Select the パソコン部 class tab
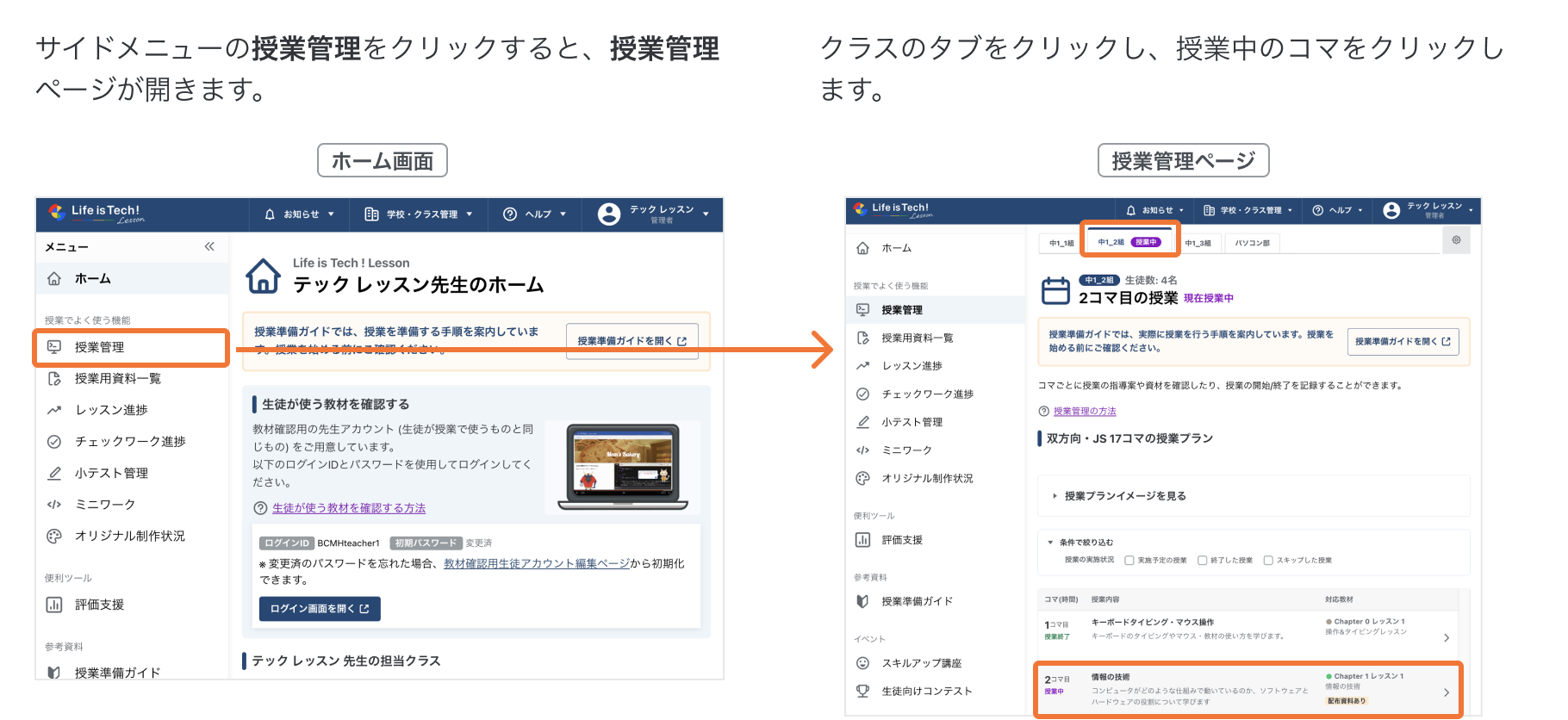The height and width of the screenshot is (720, 1568). pos(1252,244)
